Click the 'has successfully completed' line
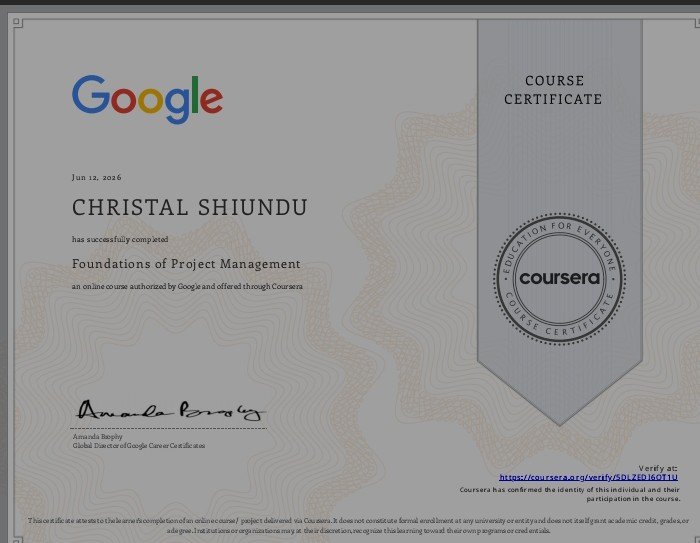This screenshot has height=543, width=700. click(x=120, y=239)
